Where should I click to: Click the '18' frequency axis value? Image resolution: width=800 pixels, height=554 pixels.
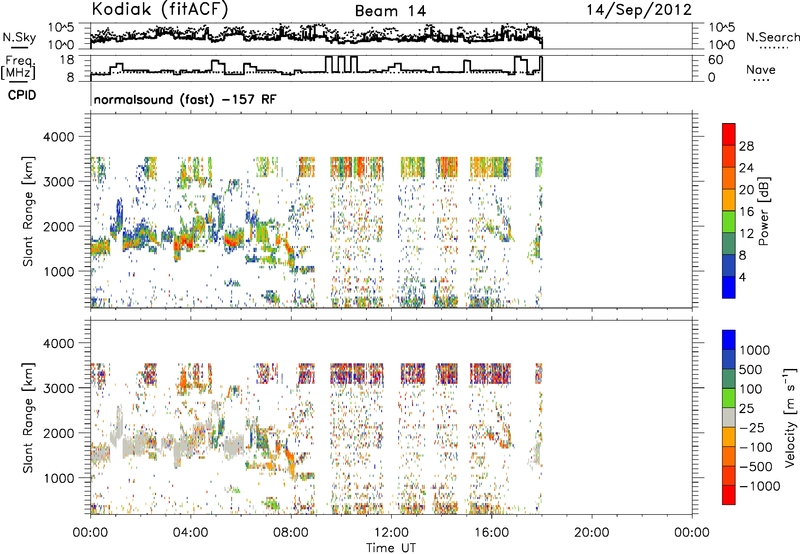tap(67, 60)
